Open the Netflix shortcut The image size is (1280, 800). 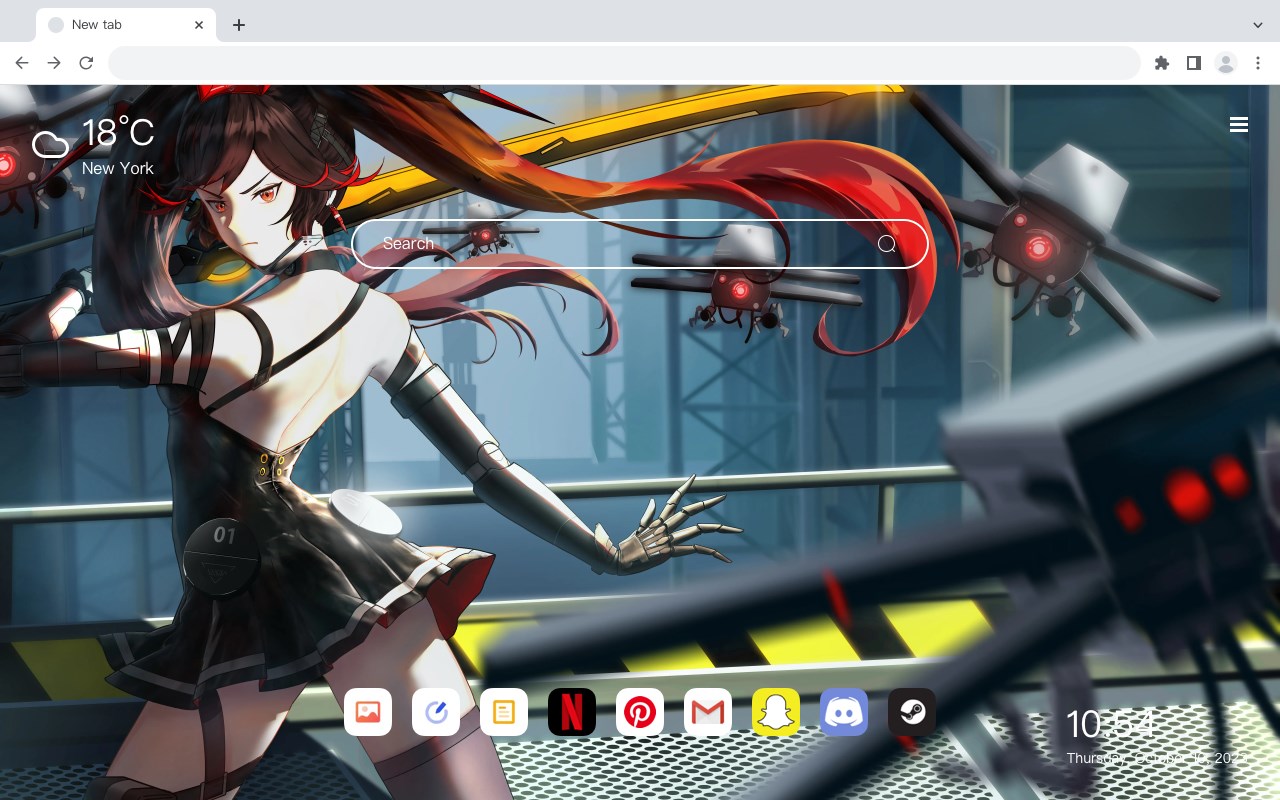click(x=572, y=712)
